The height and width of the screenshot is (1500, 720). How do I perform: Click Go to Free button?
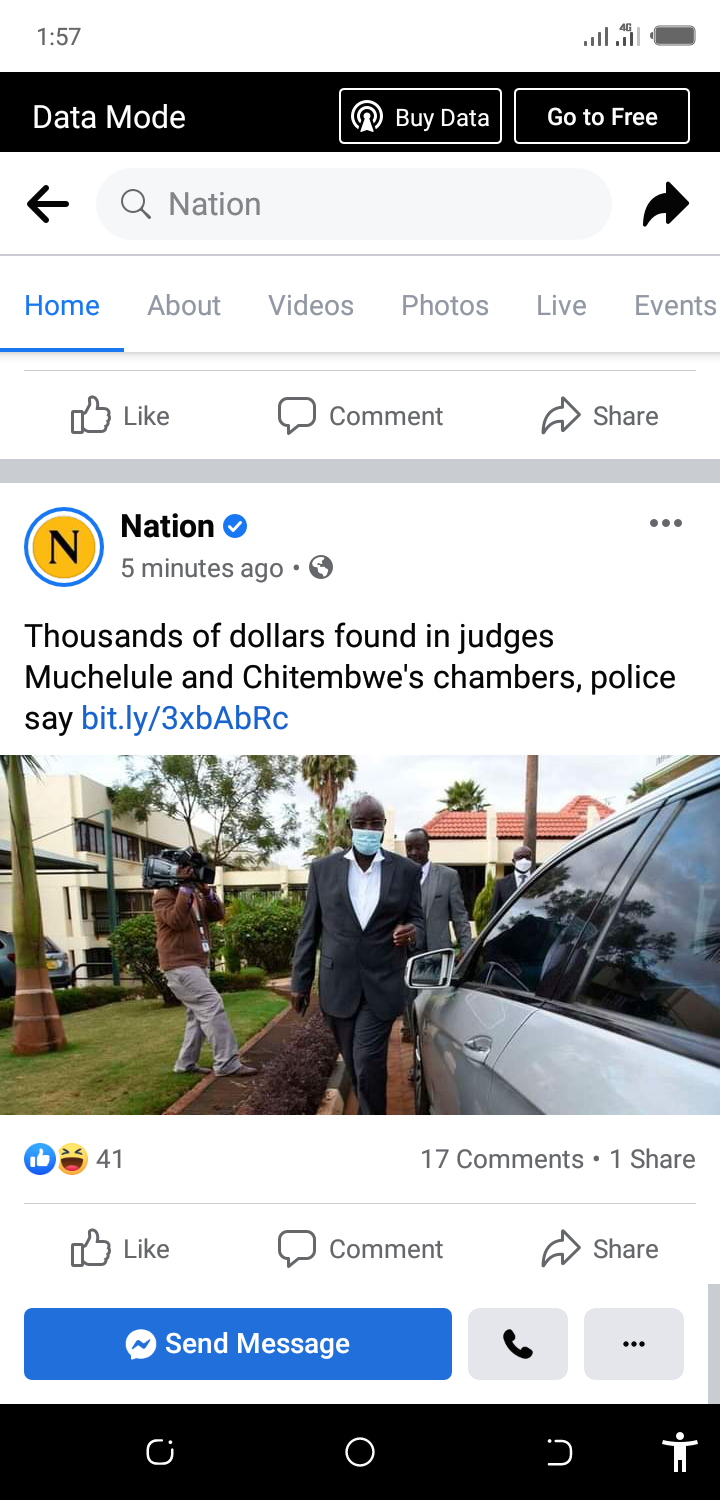[602, 117]
